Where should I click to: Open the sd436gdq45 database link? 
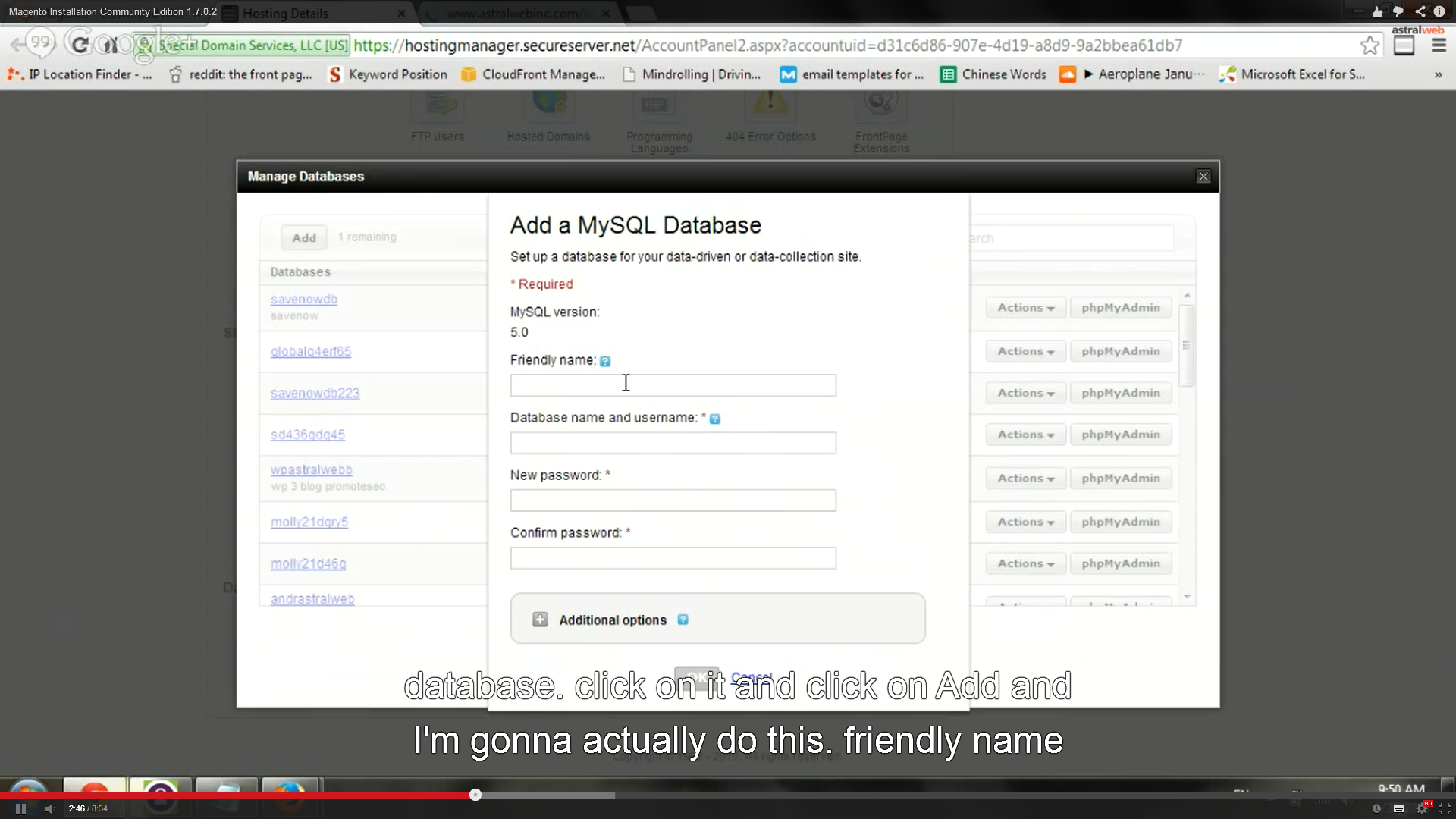click(x=308, y=435)
